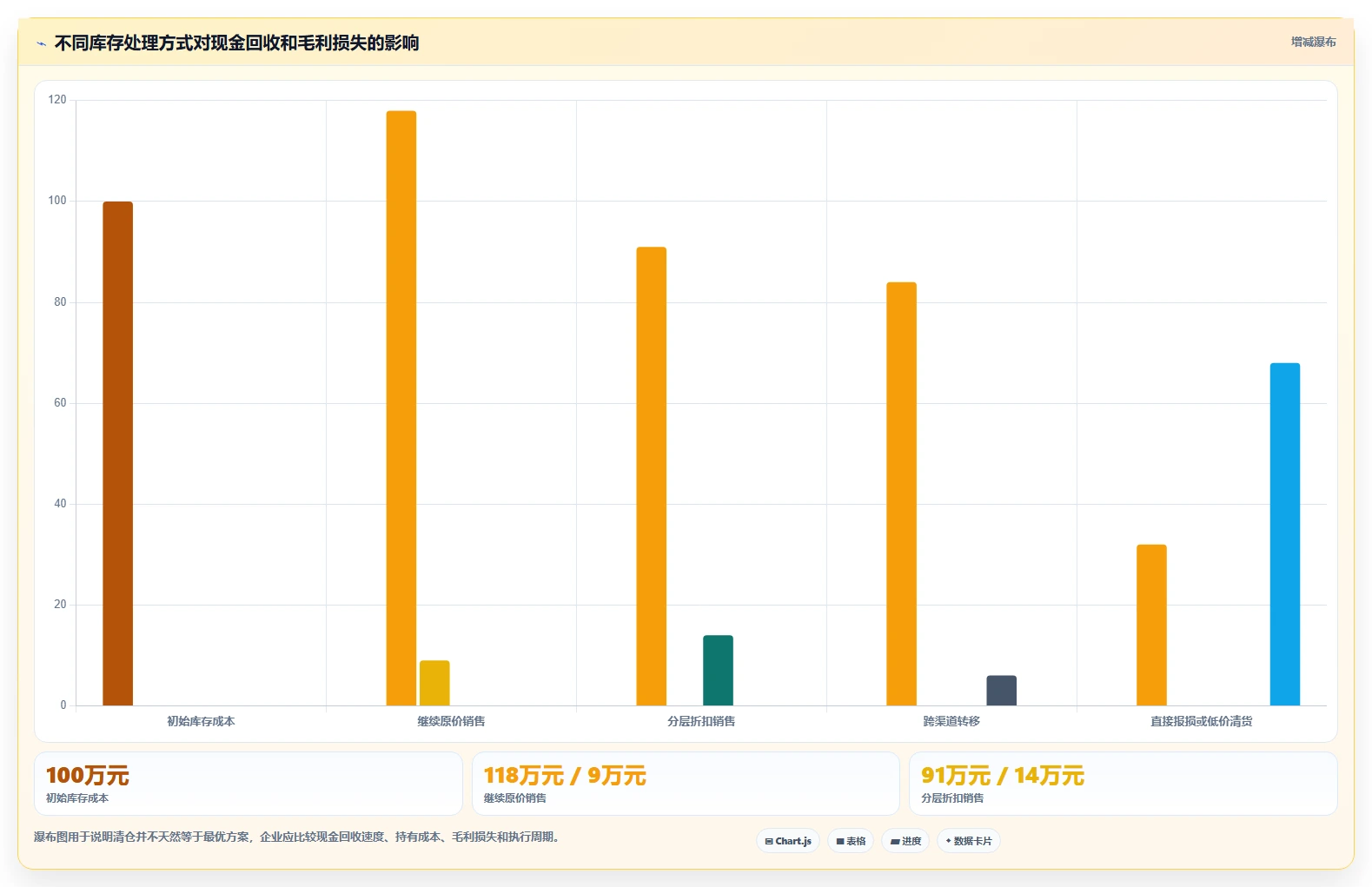
Task: Click the footer note starting with 瀑布图用于说明
Action: (299, 837)
